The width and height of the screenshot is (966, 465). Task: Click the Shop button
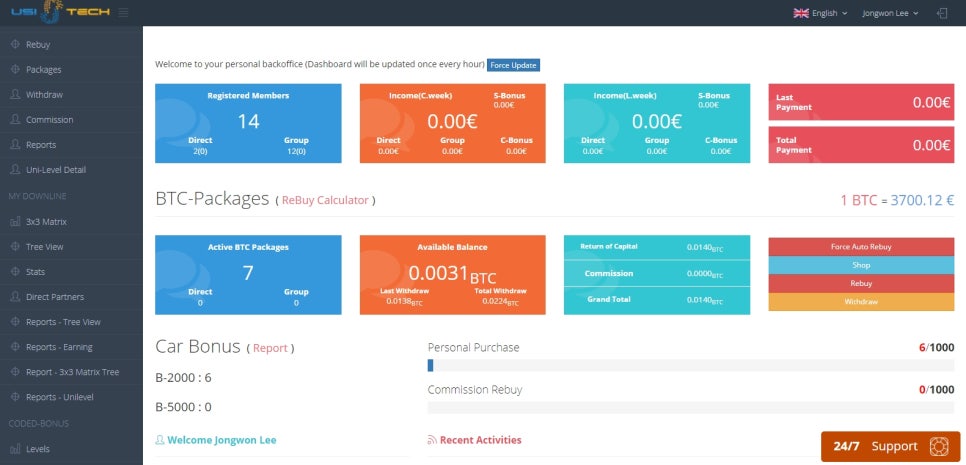861,265
